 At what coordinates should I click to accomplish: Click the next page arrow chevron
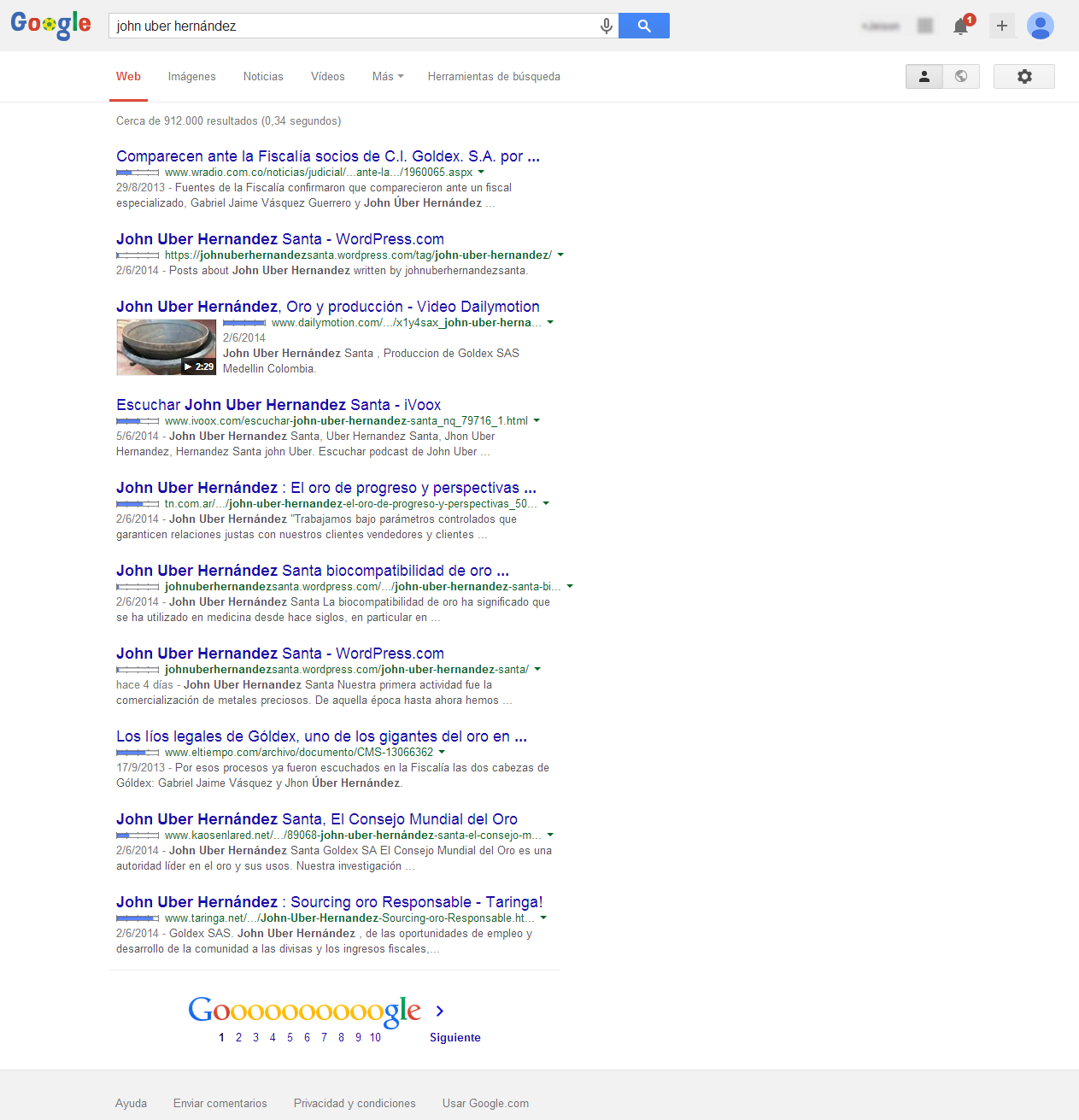[x=440, y=1012]
